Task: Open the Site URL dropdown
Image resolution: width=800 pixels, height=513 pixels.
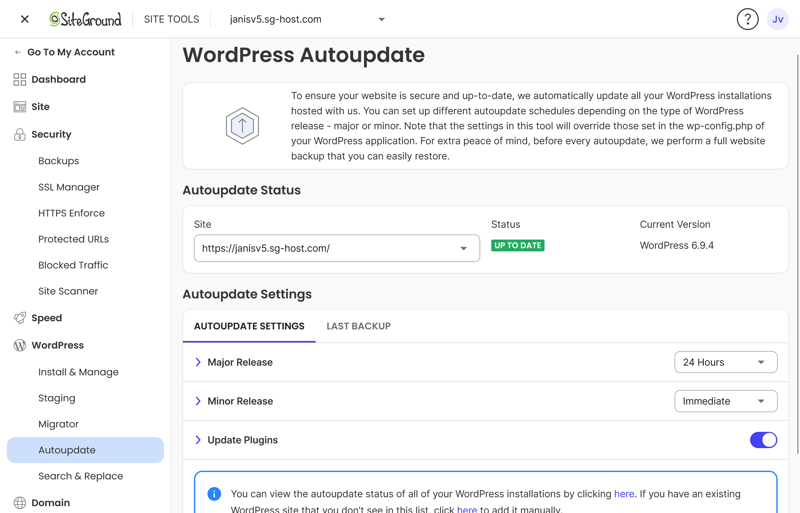Action: 337,248
